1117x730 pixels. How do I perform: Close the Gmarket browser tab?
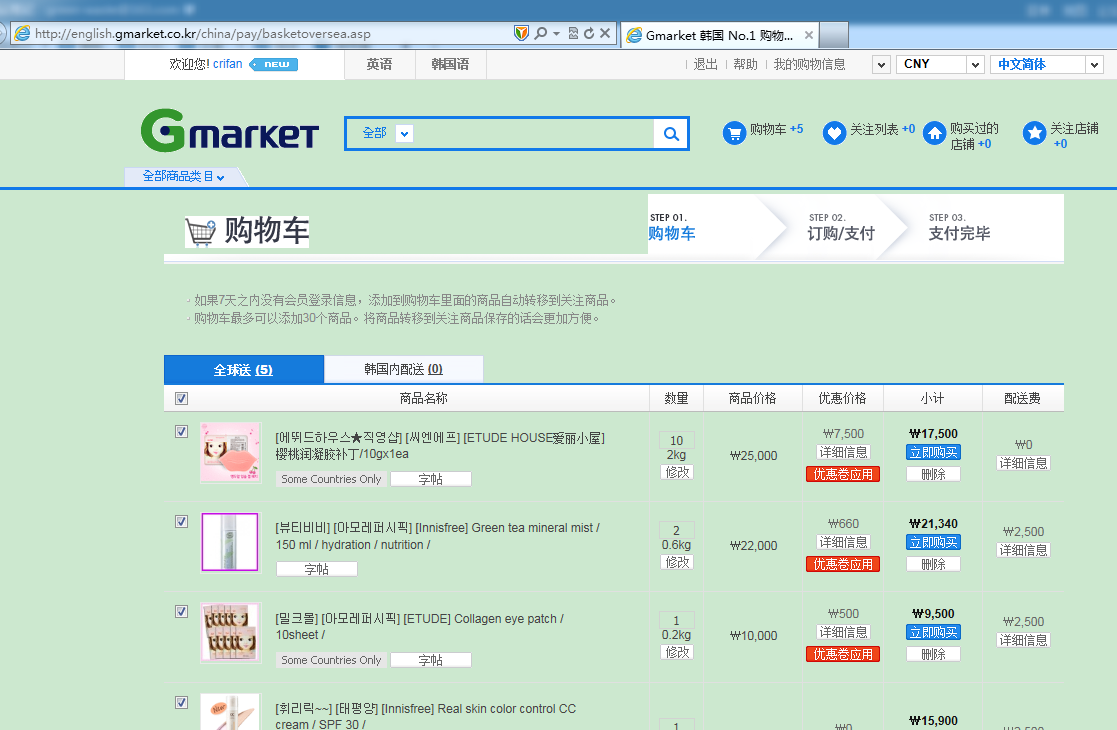[x=809, y=35]
